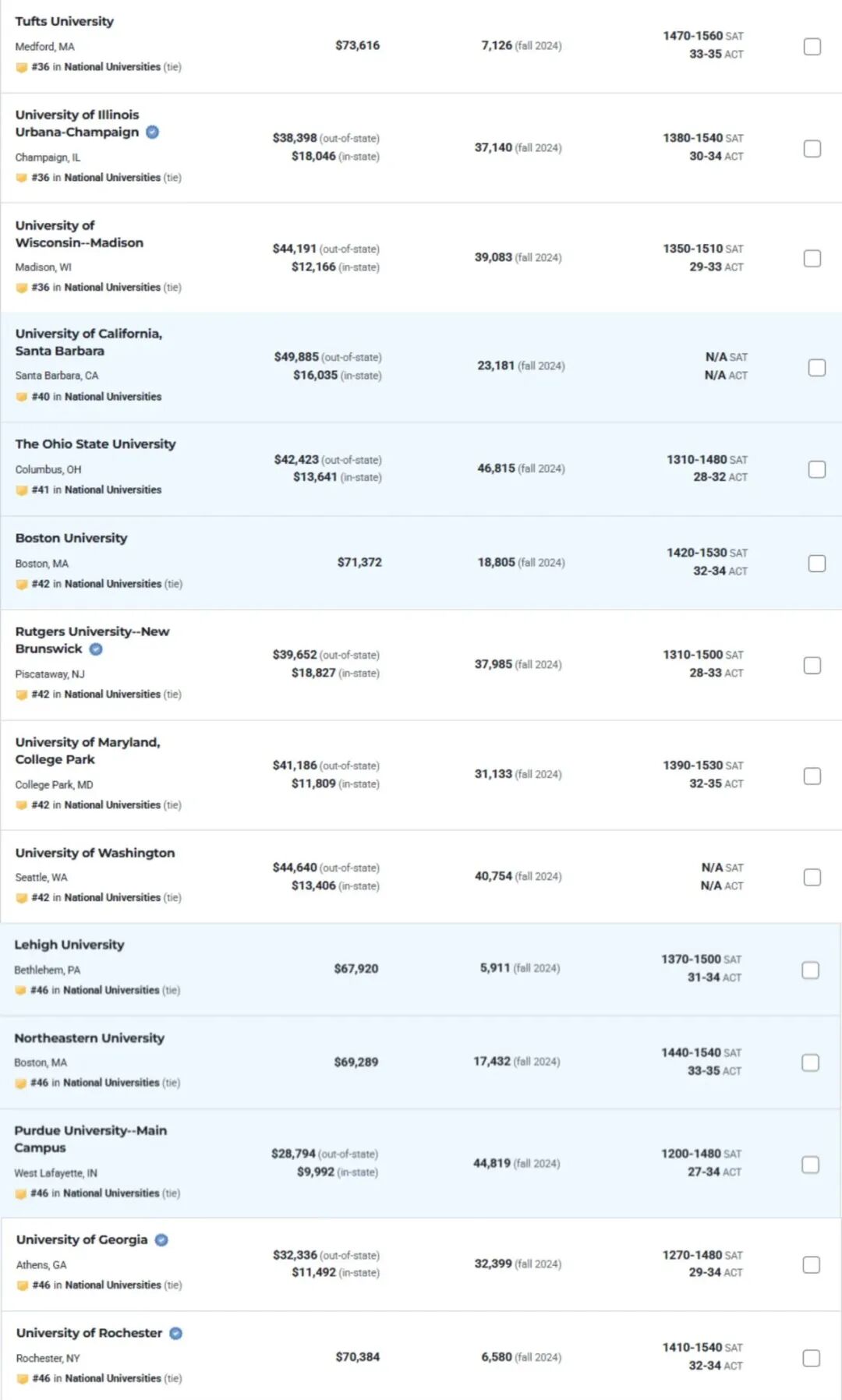Click verified badge beside University of Georgia

click(161, 1240)
